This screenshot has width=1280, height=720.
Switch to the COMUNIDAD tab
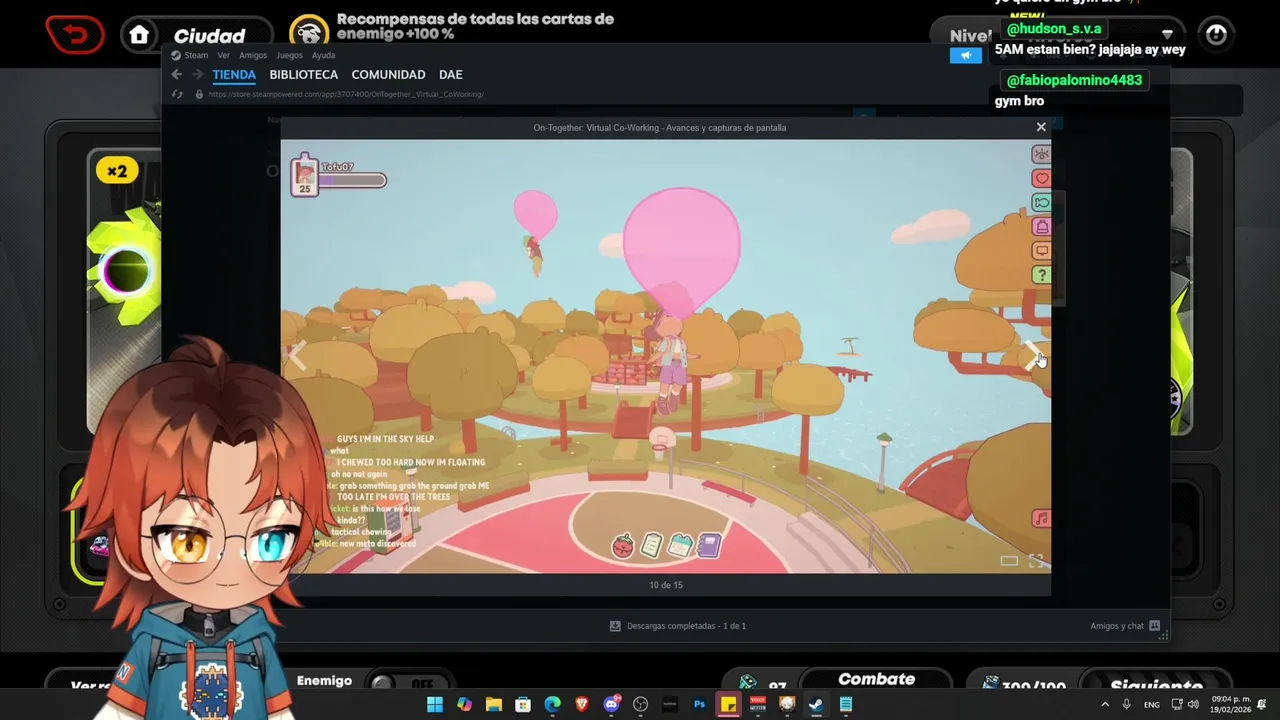(388, 74)
